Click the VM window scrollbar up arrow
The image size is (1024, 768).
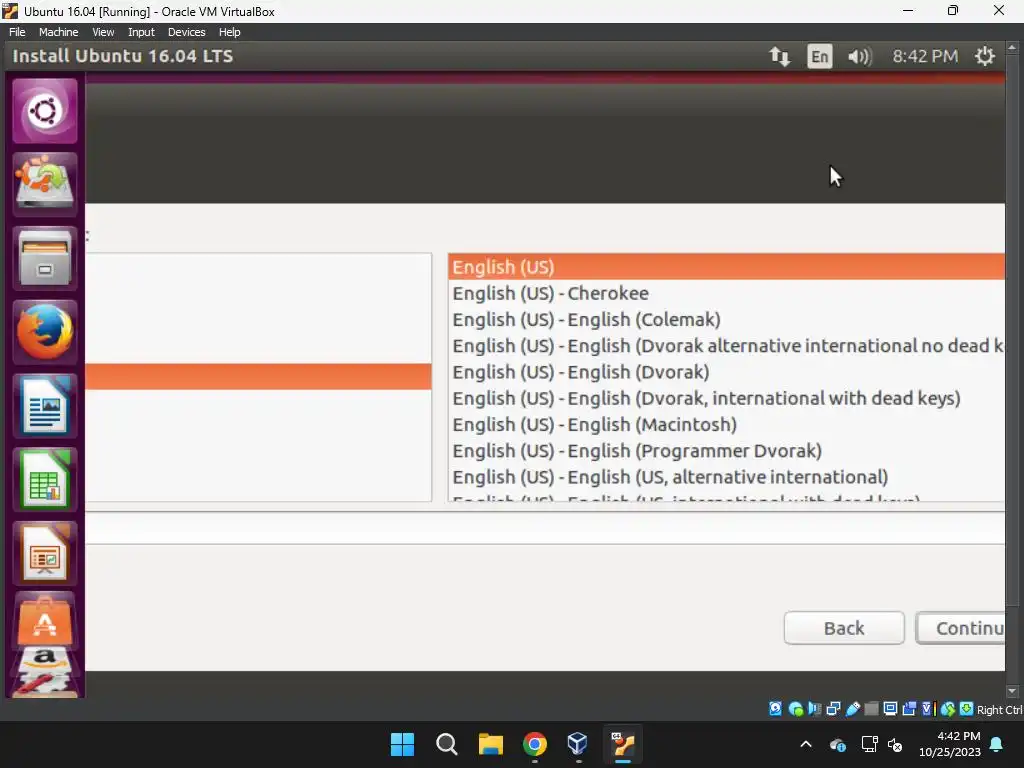(x=1012, y=48)
